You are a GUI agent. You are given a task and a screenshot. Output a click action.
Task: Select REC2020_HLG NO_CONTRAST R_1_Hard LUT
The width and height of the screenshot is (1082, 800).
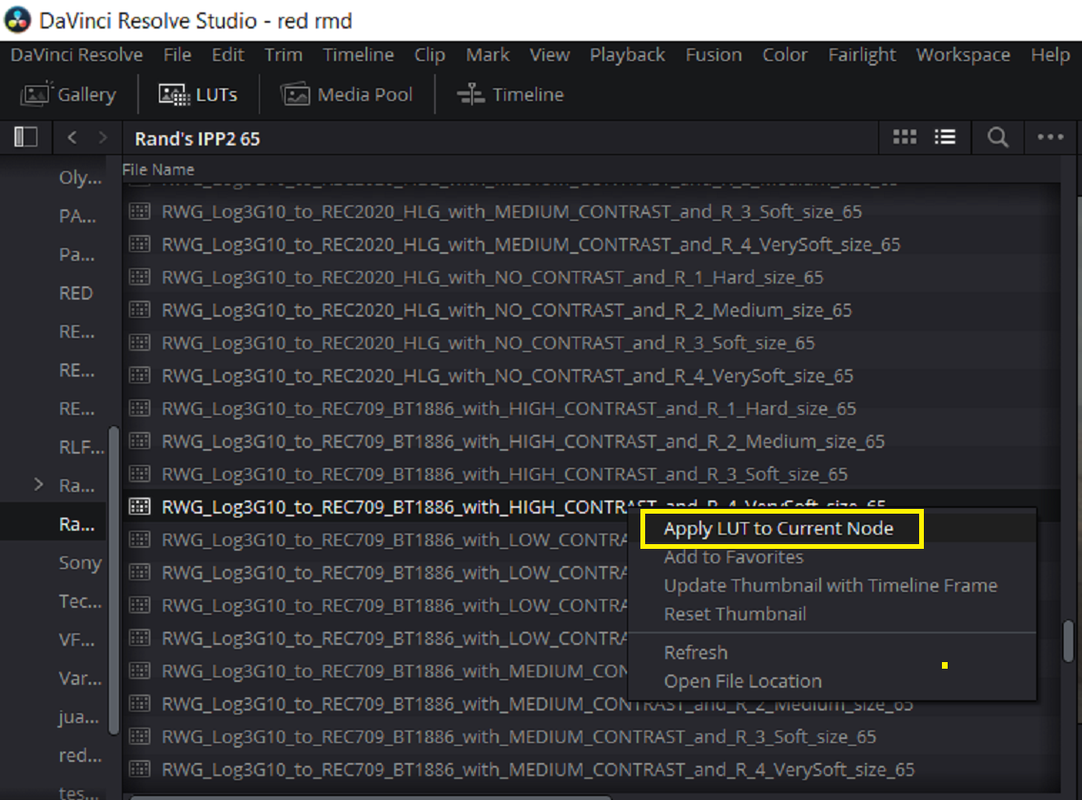point(492,277)
